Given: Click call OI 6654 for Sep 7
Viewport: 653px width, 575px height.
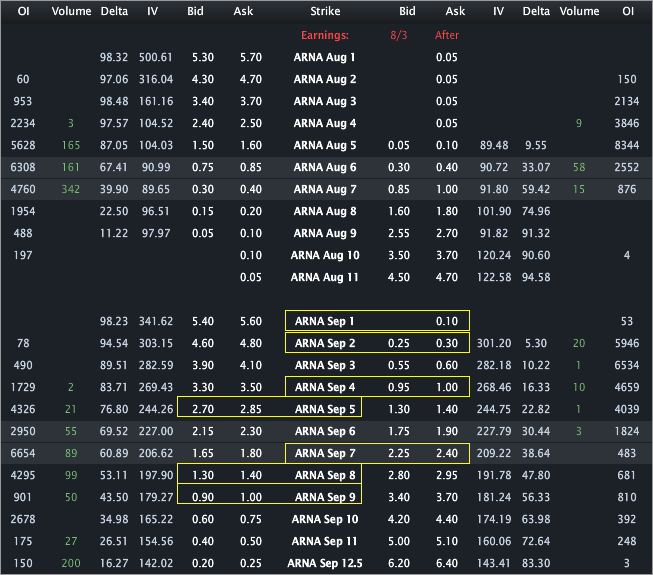Looking at the screenshot, I should point(23,453).
